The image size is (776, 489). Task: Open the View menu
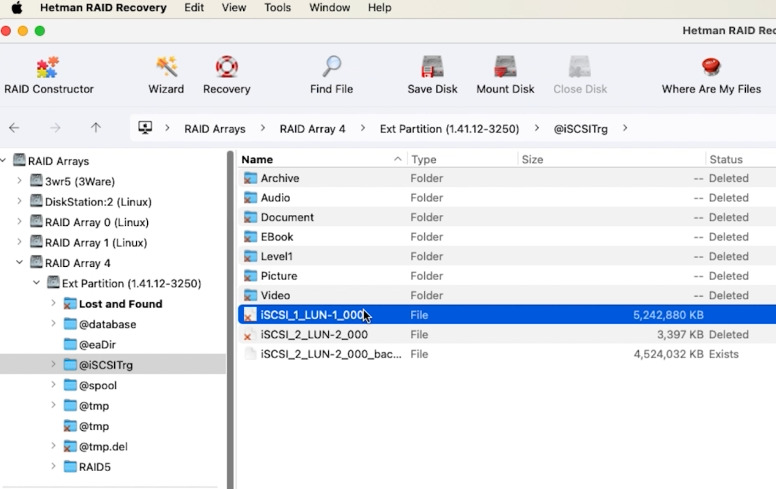(x=234, y=8)
